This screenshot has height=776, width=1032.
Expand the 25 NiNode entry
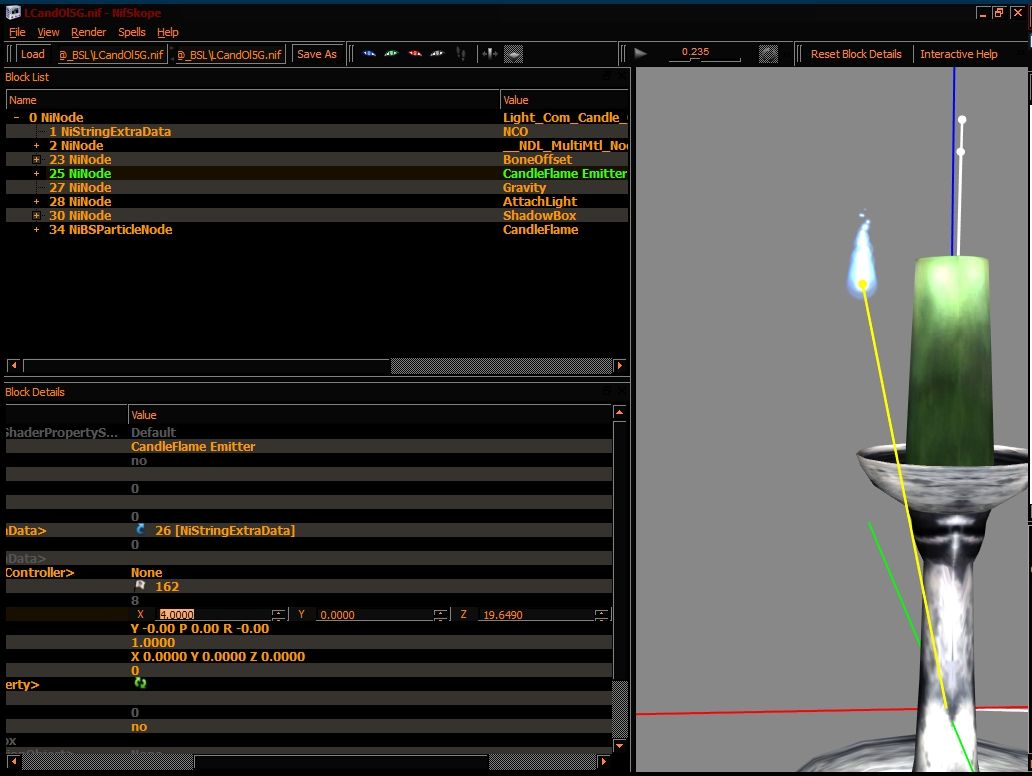click(x=36, y=174)
